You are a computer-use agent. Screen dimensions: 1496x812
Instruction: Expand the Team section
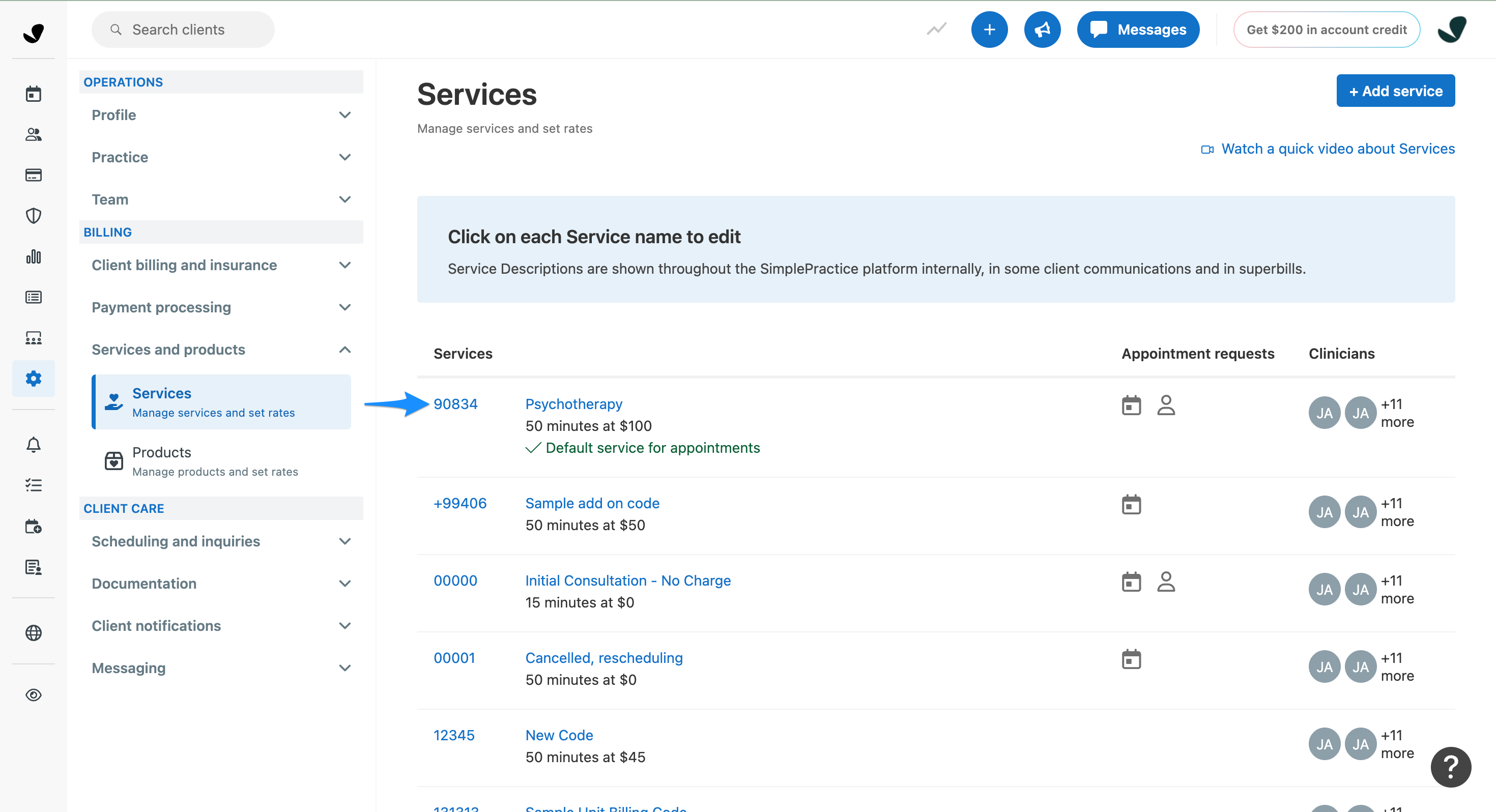(221, 200)
